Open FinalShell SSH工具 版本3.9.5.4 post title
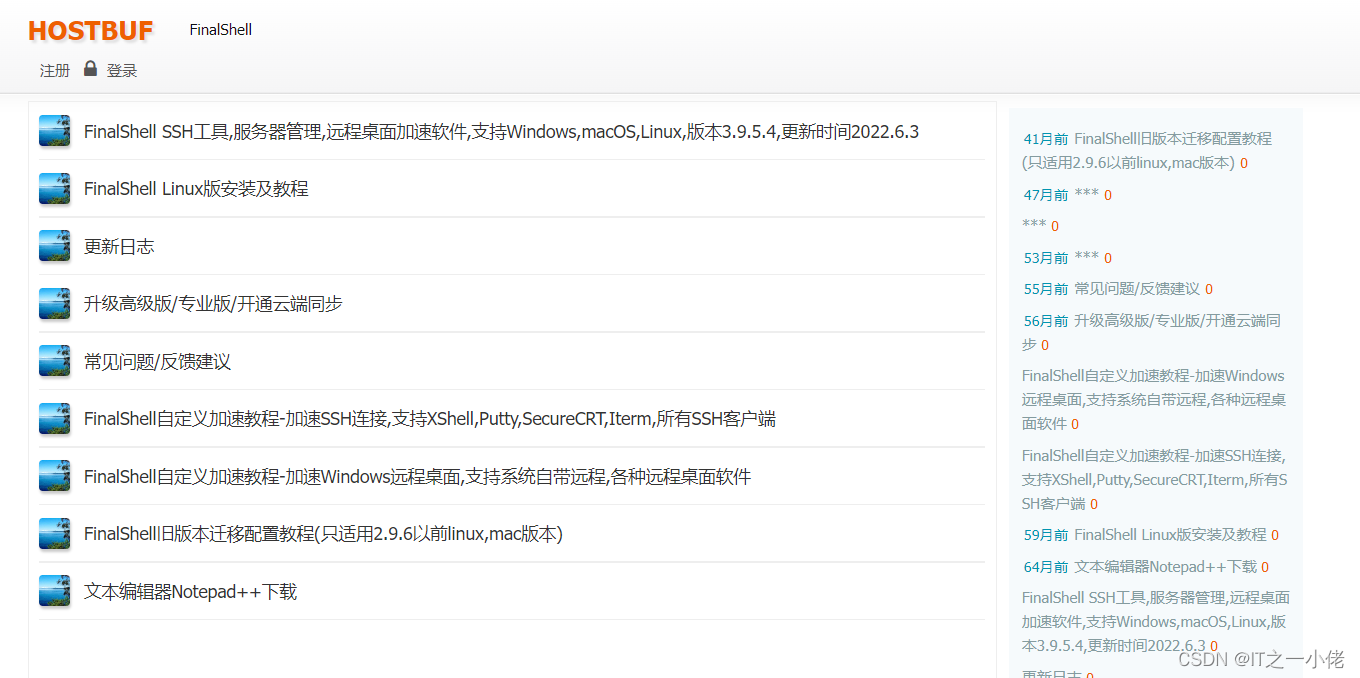This screenshot has height=678, width=1360. click(501, 131)
